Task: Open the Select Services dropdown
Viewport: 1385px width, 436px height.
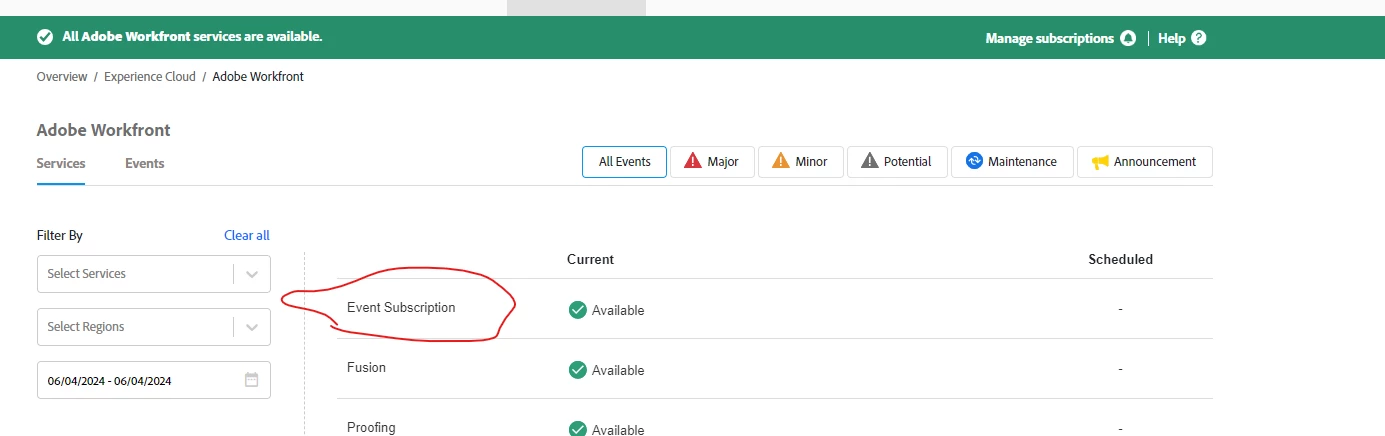Action: 154,274
